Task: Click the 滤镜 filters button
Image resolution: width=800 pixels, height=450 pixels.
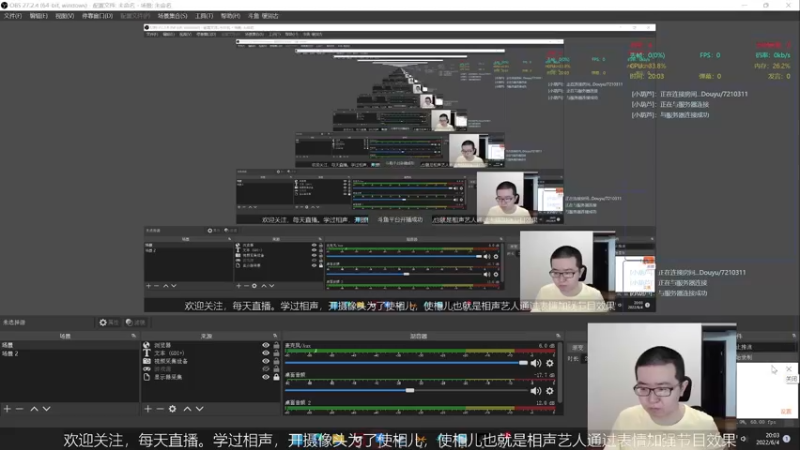Action: [x=135, y=322]
